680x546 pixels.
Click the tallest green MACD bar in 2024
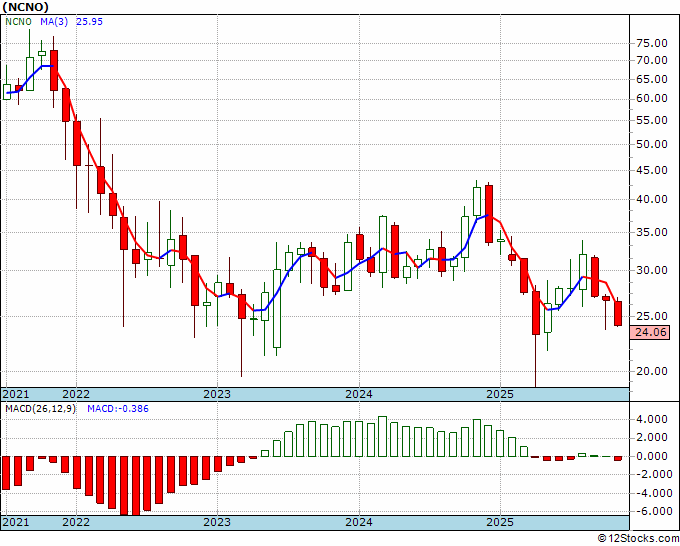(382, 437)
